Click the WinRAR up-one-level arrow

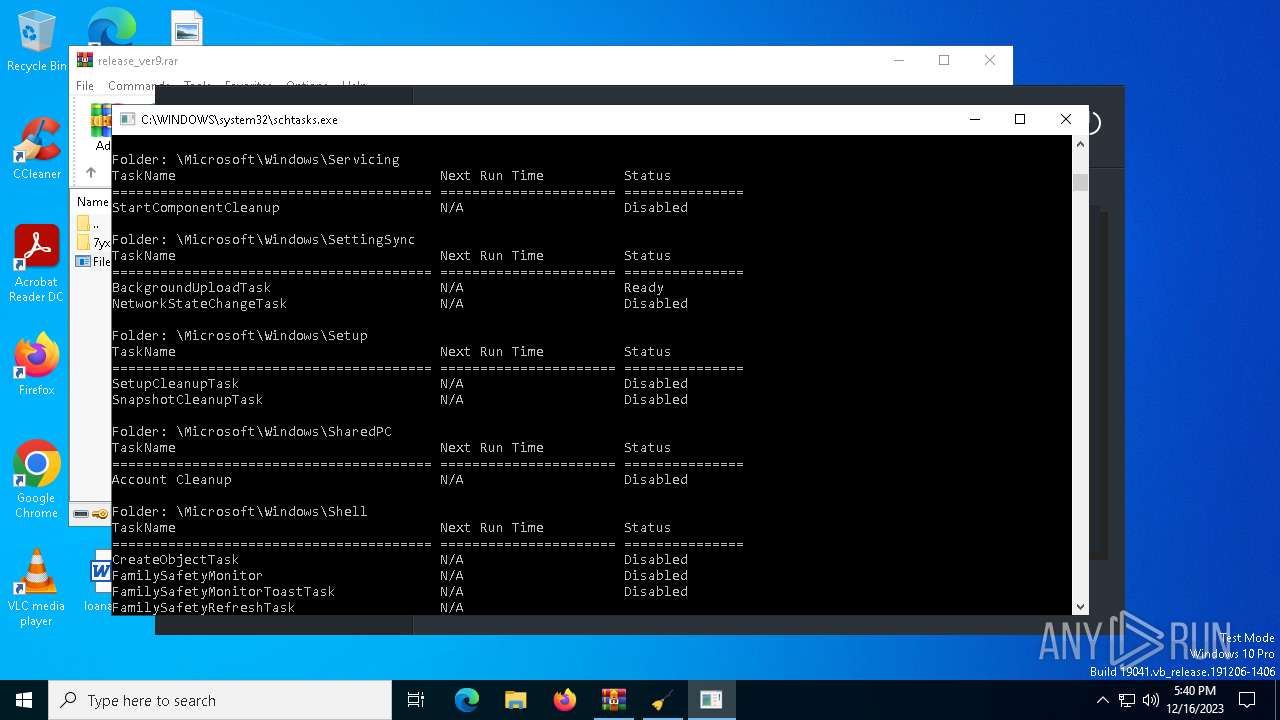(91, 172)
